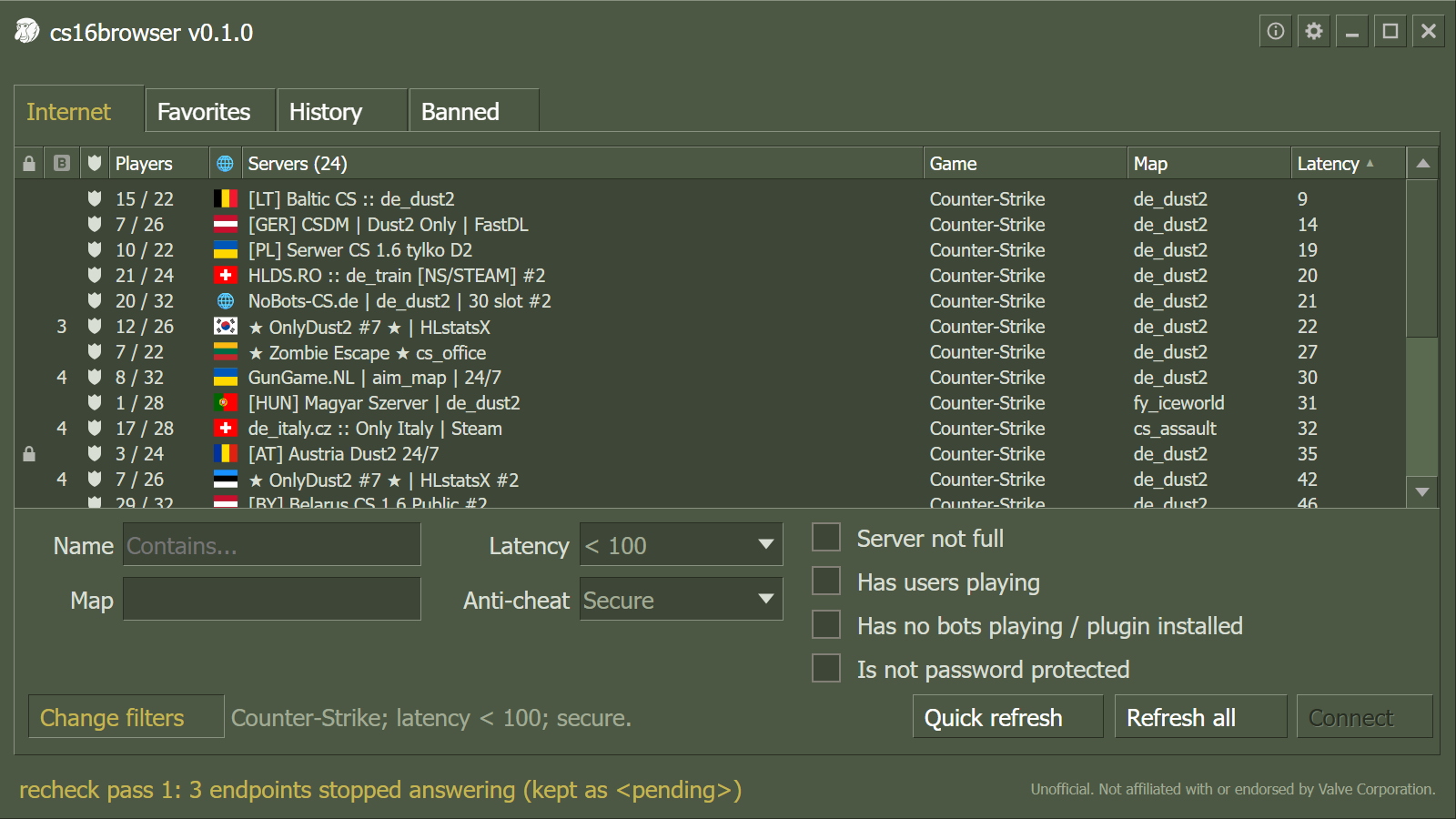Click the Quick refresh button
Viewport: 1456px width, 819px height.
click(x=1008, y=717)
